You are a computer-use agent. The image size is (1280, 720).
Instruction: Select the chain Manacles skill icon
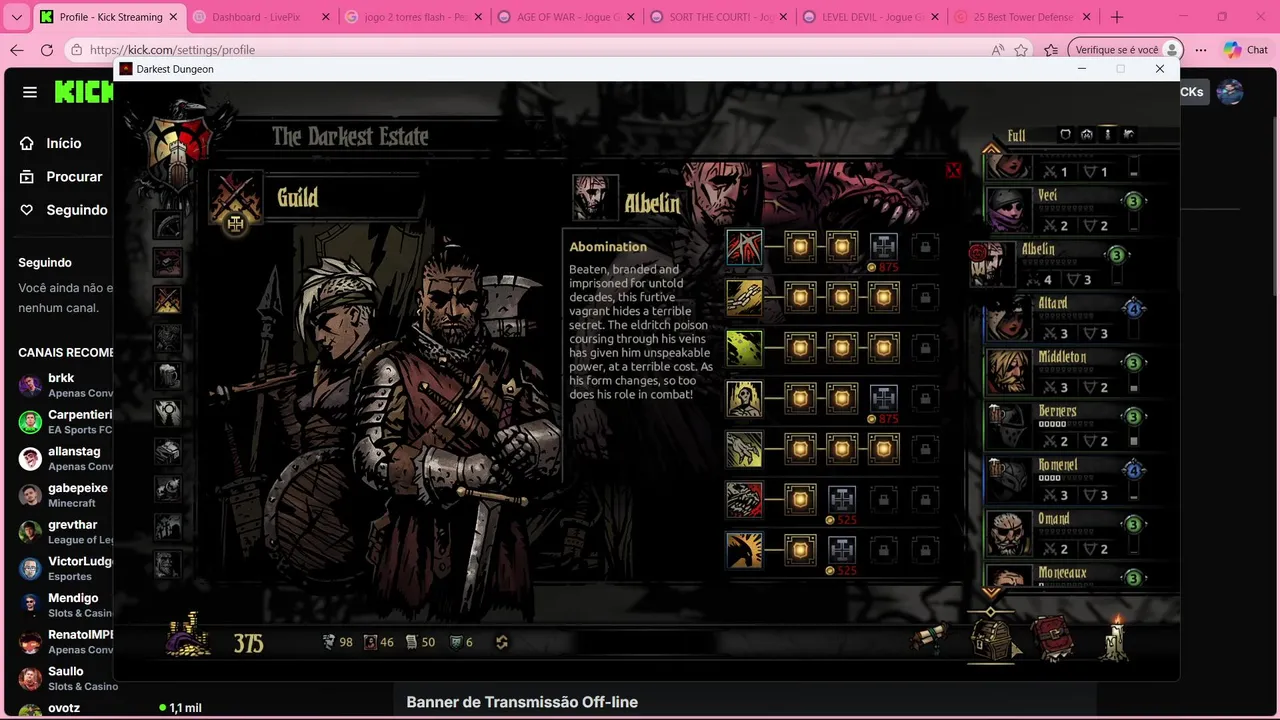point(744,297)
